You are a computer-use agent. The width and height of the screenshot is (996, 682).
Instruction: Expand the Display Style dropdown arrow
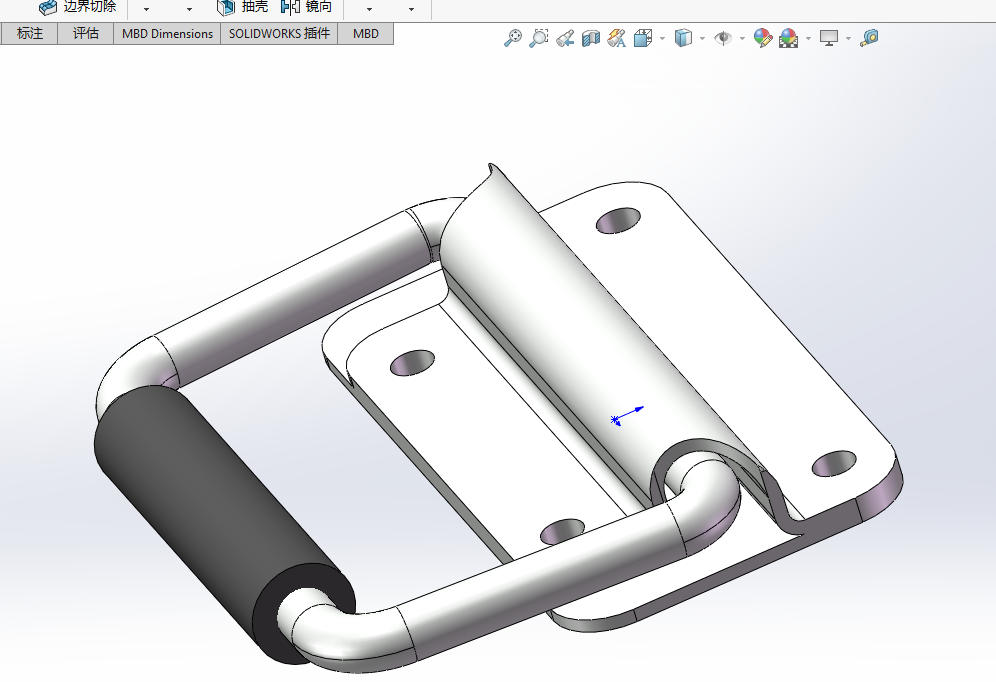point(702,39)
